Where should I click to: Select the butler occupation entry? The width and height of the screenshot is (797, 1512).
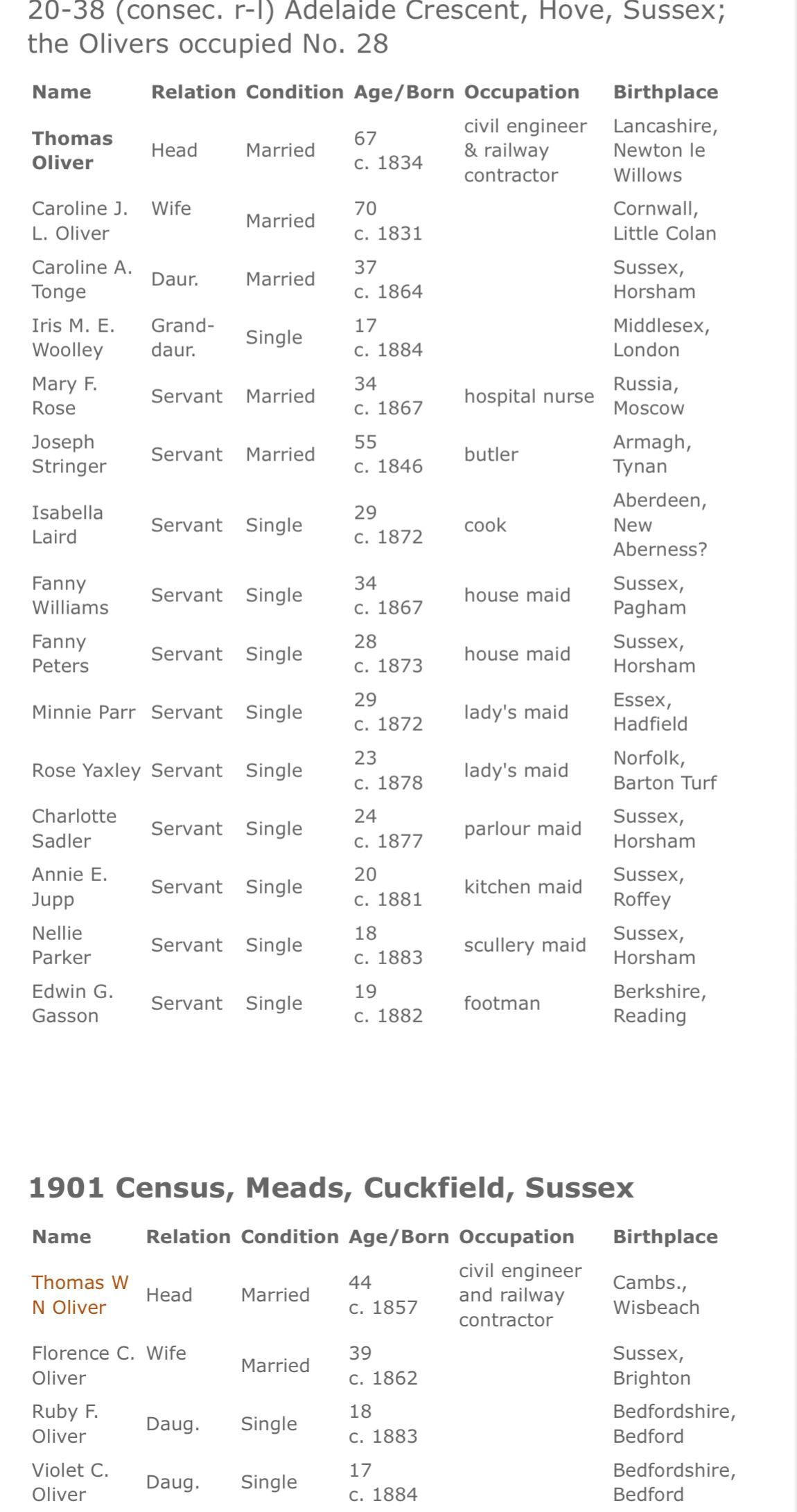[x=491, y=454]
